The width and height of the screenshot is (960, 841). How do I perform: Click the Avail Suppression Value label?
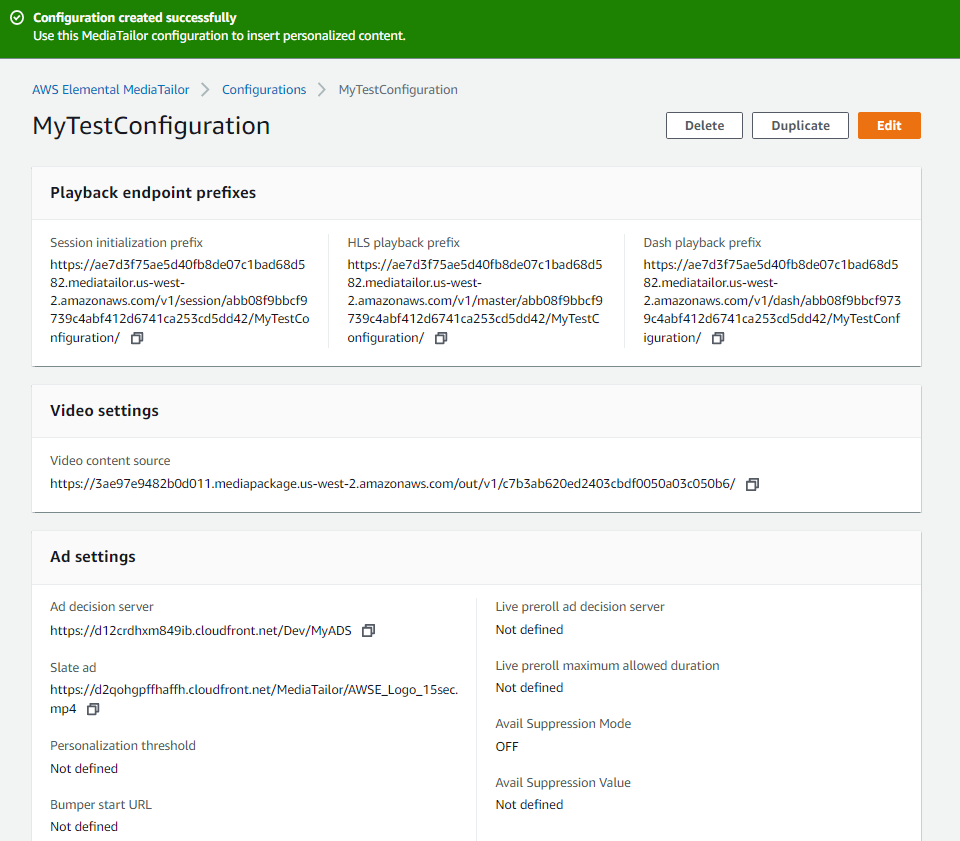pos(563,782)
